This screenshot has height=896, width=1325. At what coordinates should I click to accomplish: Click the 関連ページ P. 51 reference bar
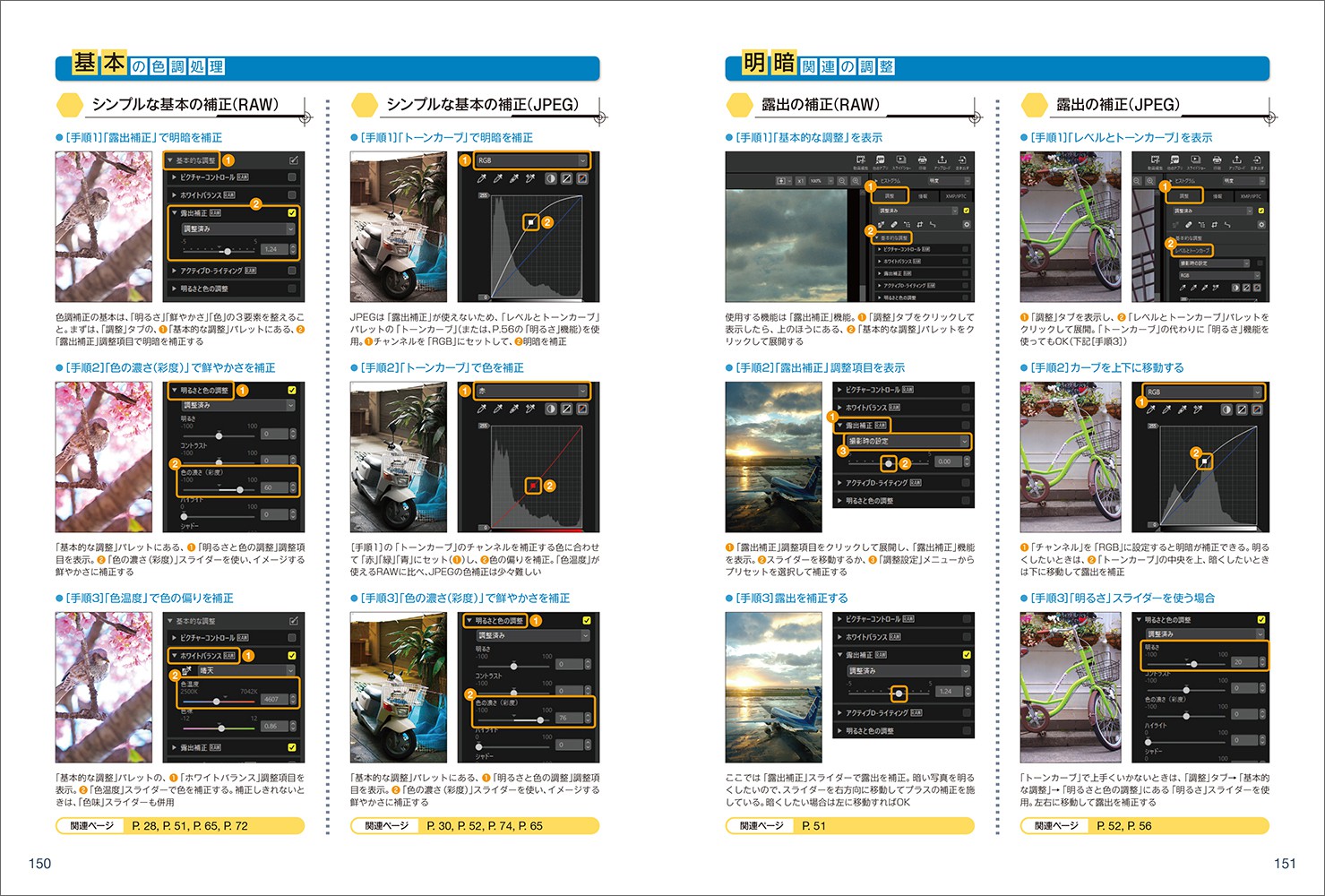[x=849, y=826]
